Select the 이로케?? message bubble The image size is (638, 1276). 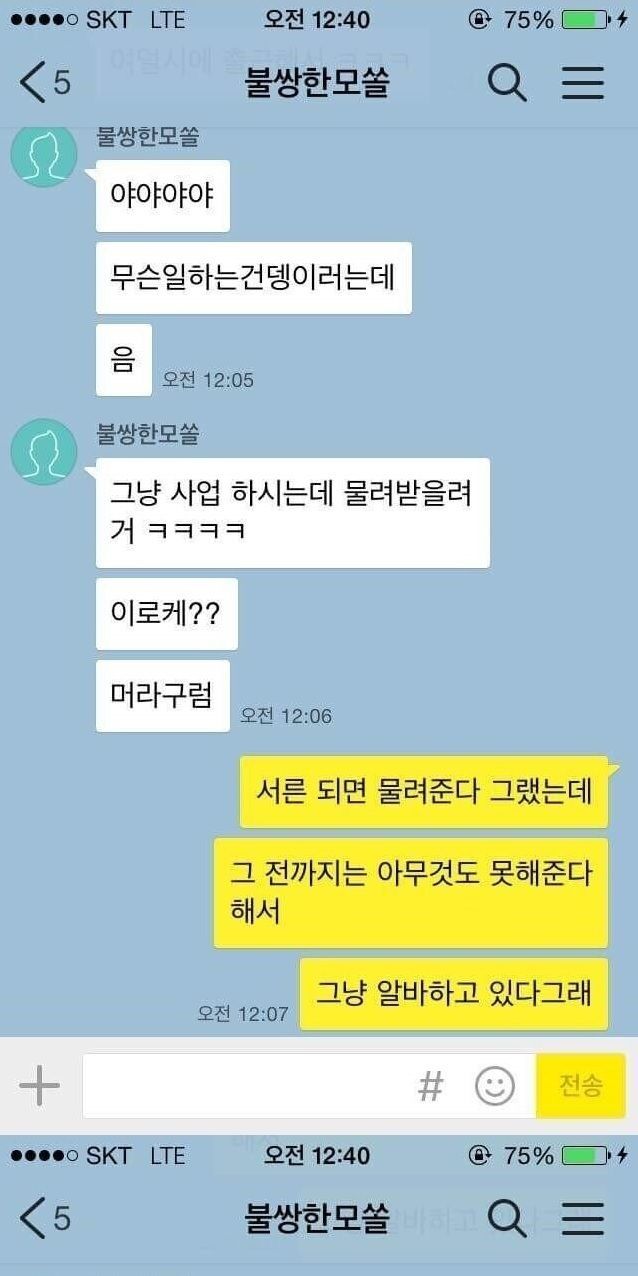click(167, 614)
